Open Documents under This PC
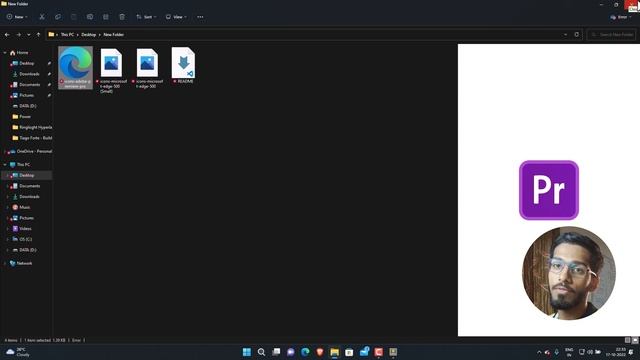The image size is (640, 360). pos(29,186)
